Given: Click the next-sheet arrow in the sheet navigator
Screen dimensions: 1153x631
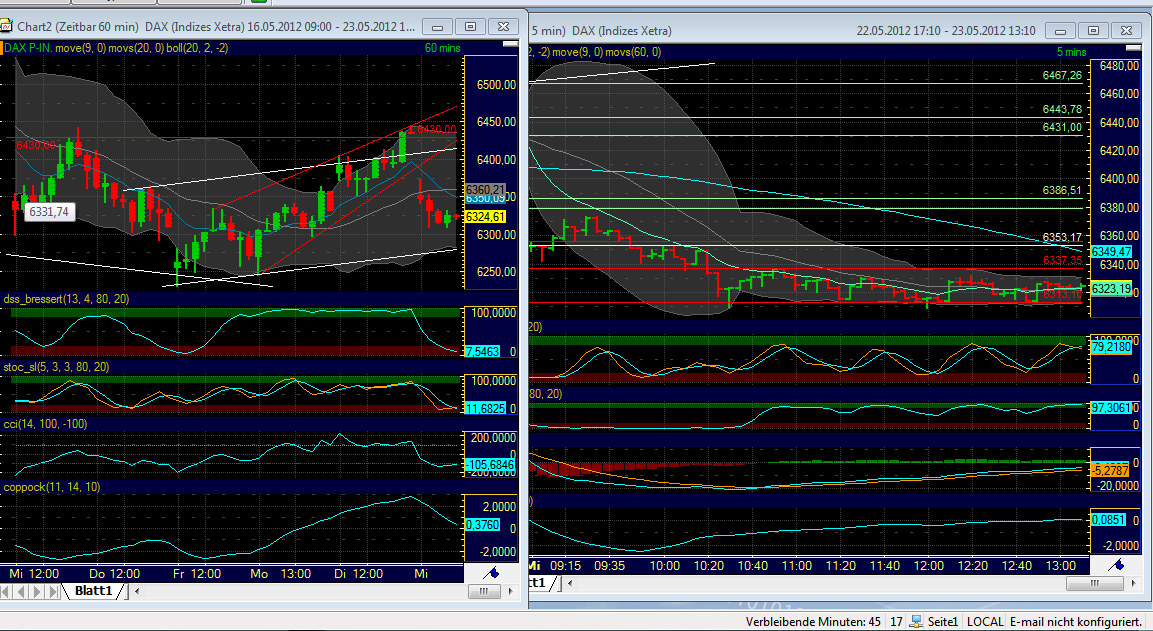Looking at the screenshot, I should [x=35, y=591].
